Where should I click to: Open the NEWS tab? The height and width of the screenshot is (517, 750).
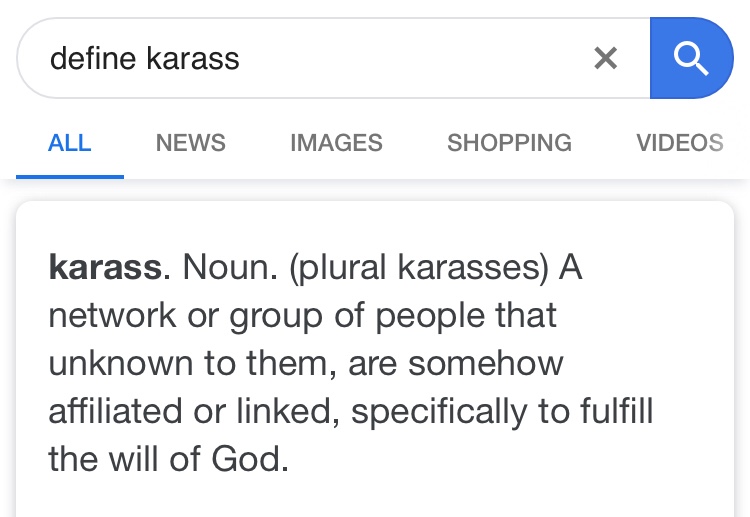point(191,143)
